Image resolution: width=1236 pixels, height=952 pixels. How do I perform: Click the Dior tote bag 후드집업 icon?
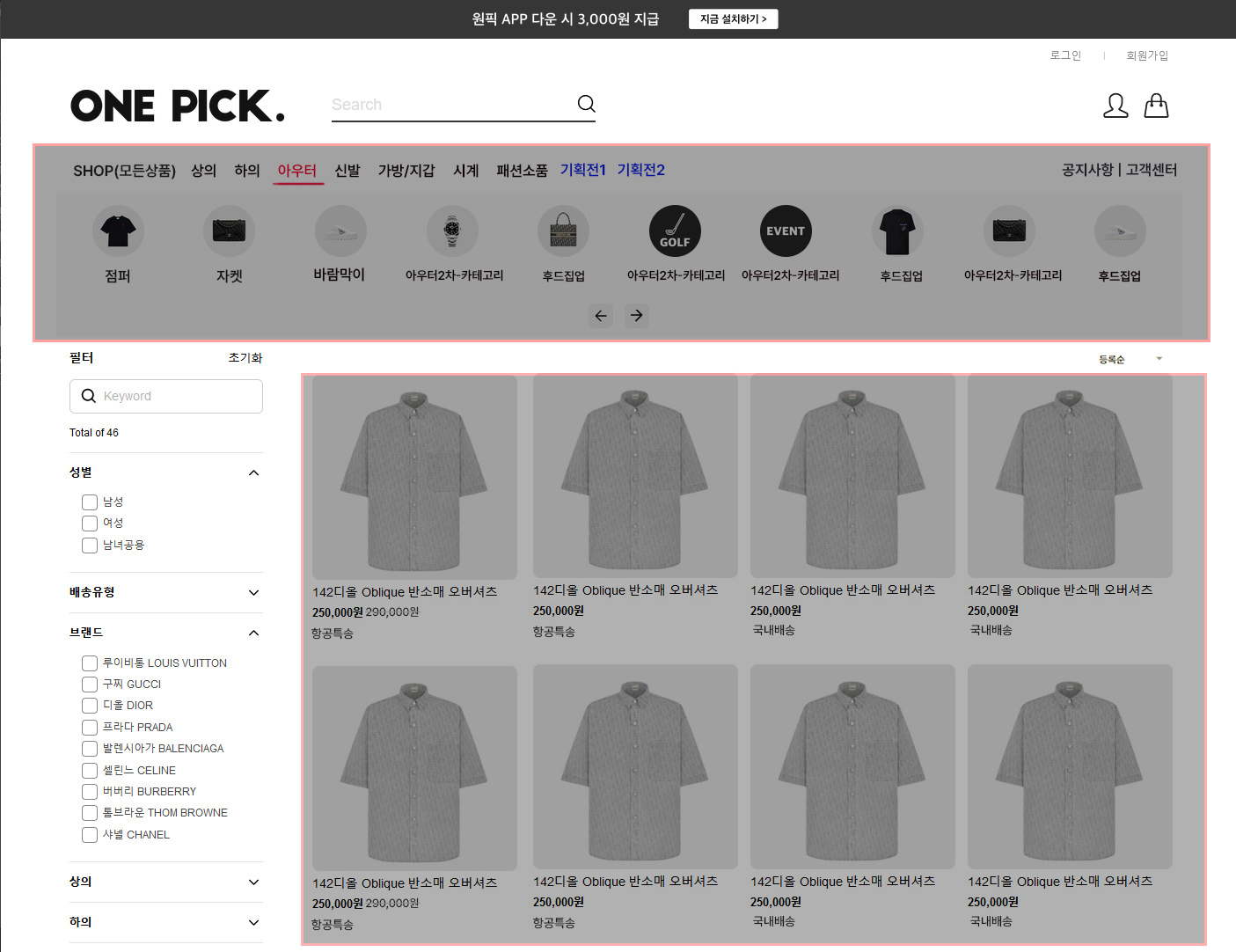pos(563,231)
